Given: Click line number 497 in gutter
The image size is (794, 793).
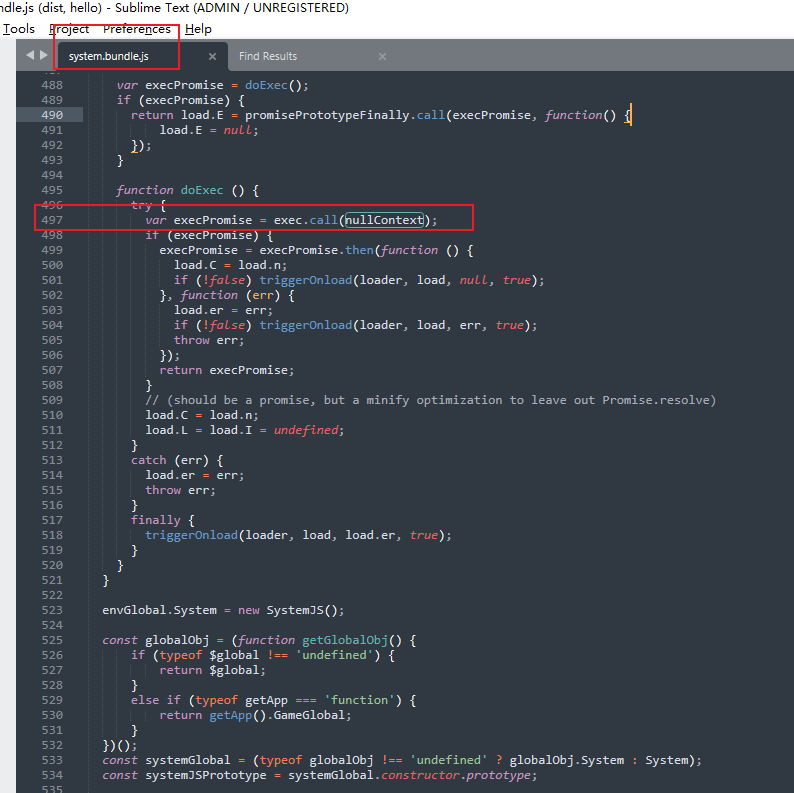Looking at the screenshot, I should point(52,220).
